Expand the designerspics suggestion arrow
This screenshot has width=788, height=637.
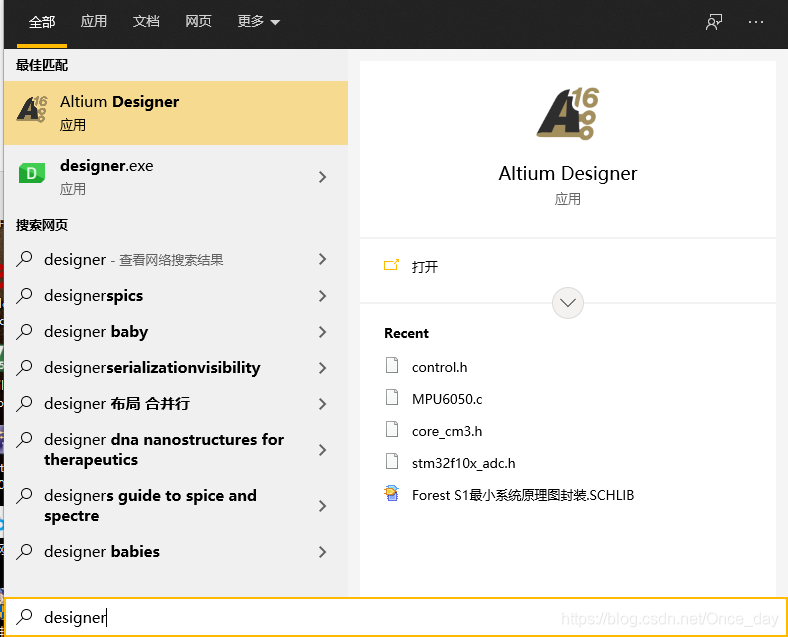[x=323, y=296]
